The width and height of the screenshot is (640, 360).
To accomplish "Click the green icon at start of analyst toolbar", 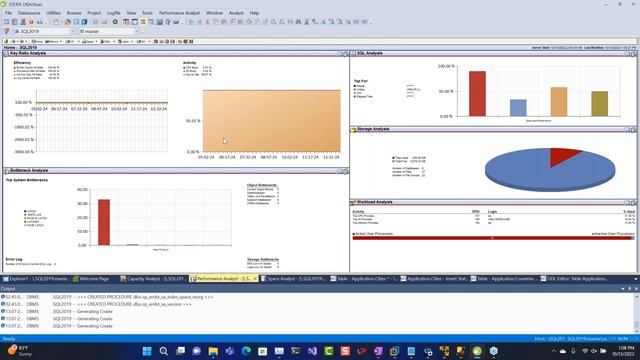I will coord(6,41).
